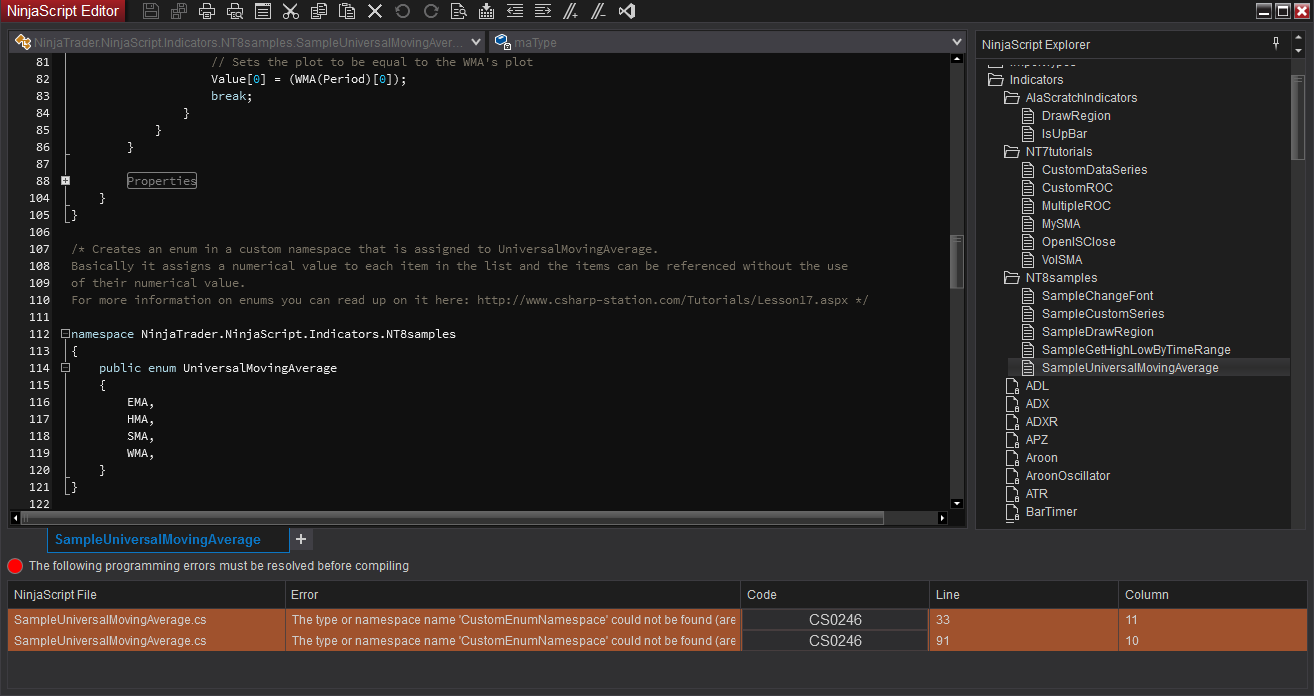Add a new tab with plus button

[302, 539]
